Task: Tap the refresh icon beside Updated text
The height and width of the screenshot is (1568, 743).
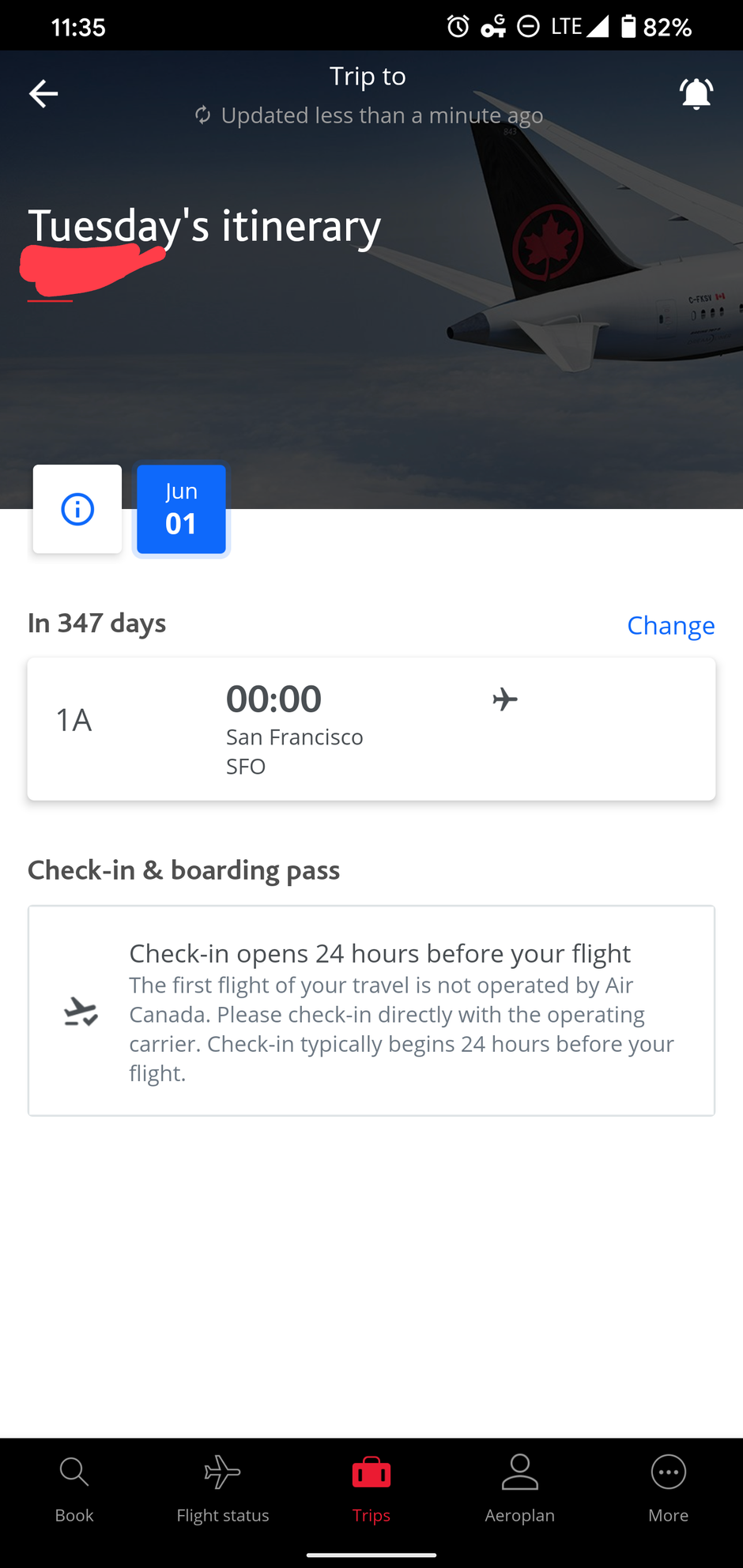Action: pos(203,115)
